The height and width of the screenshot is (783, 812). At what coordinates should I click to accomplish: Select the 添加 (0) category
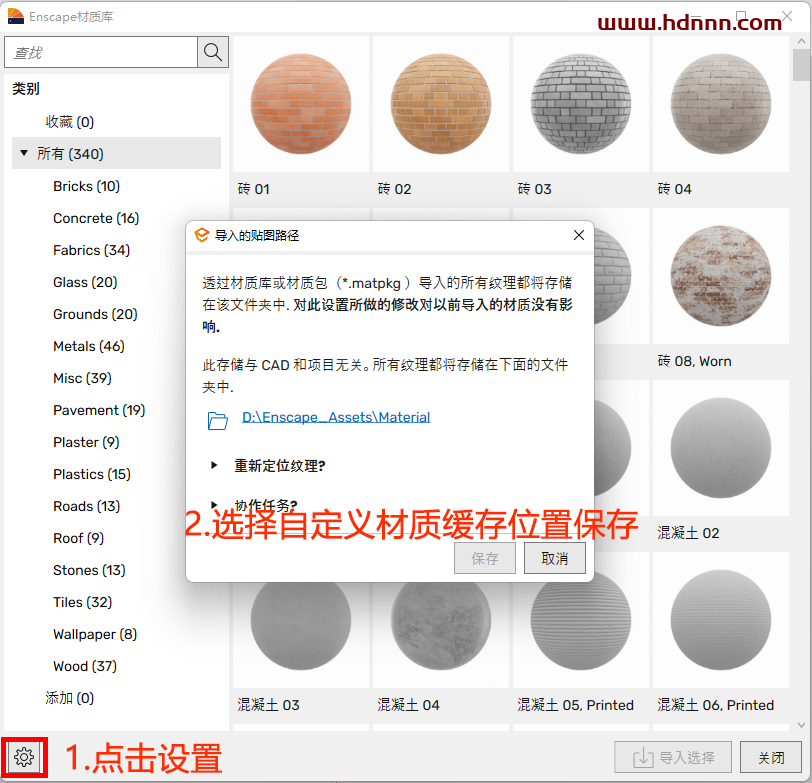(x=69, y=699)
